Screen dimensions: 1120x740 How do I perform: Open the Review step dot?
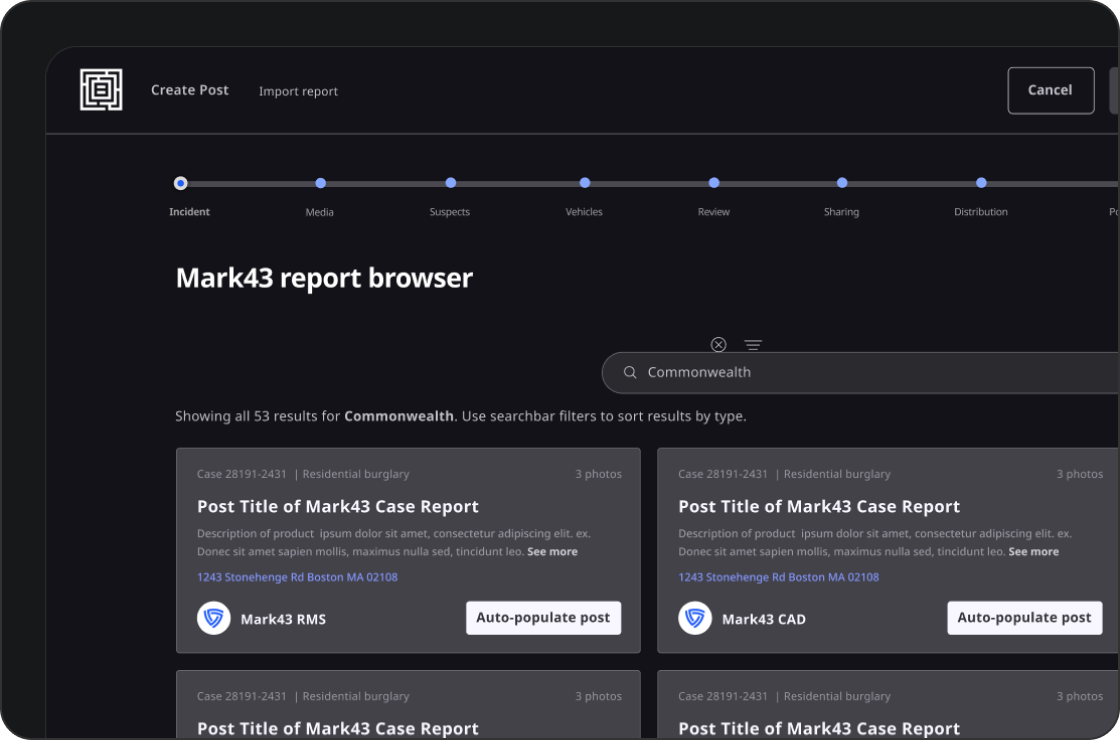(714, 183)
